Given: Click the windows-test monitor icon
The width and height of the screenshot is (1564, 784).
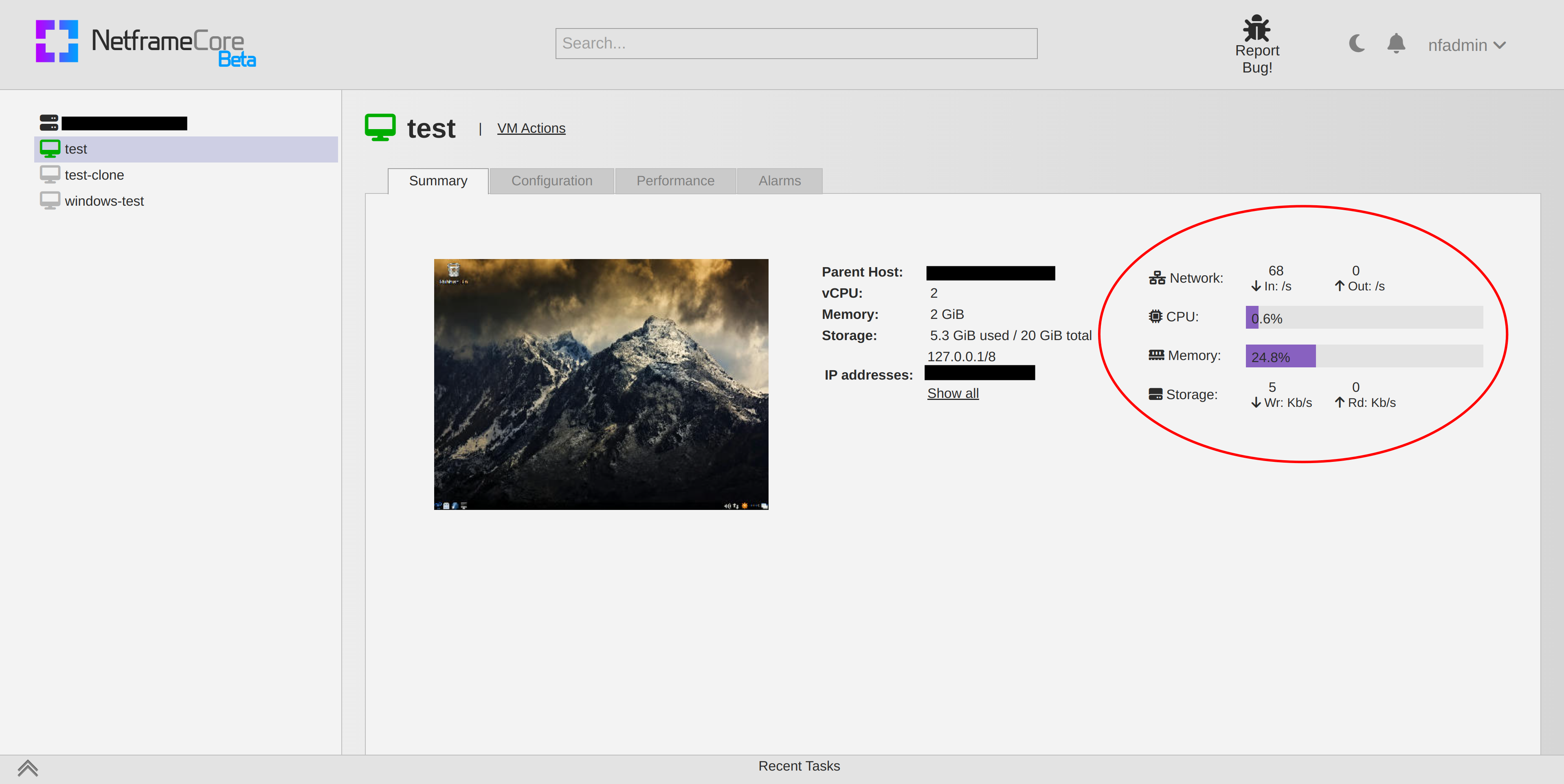Looking at the screenshot, I should click(50, 200).
